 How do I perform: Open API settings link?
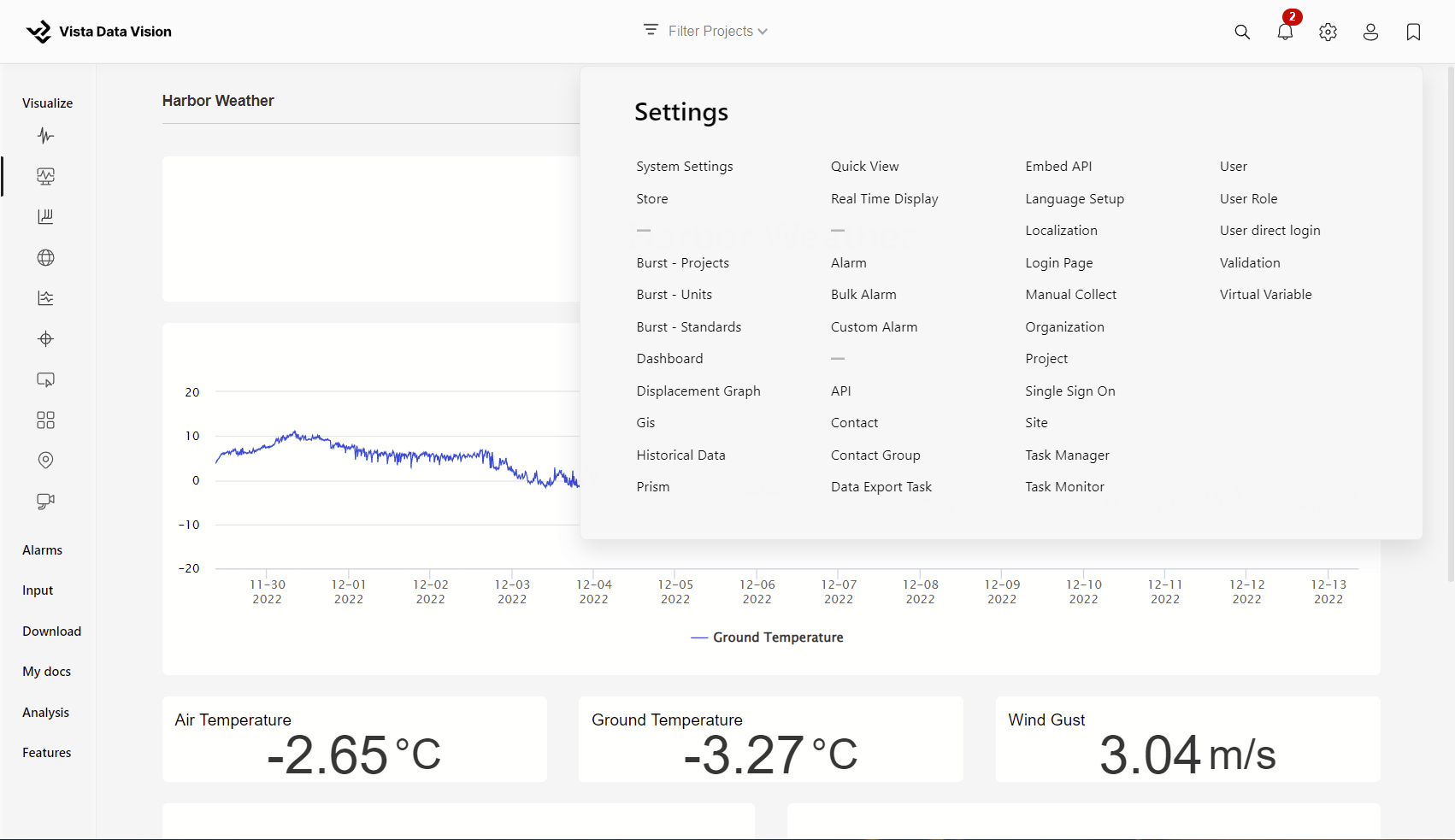pyautogui.click(x=841, y=391)
